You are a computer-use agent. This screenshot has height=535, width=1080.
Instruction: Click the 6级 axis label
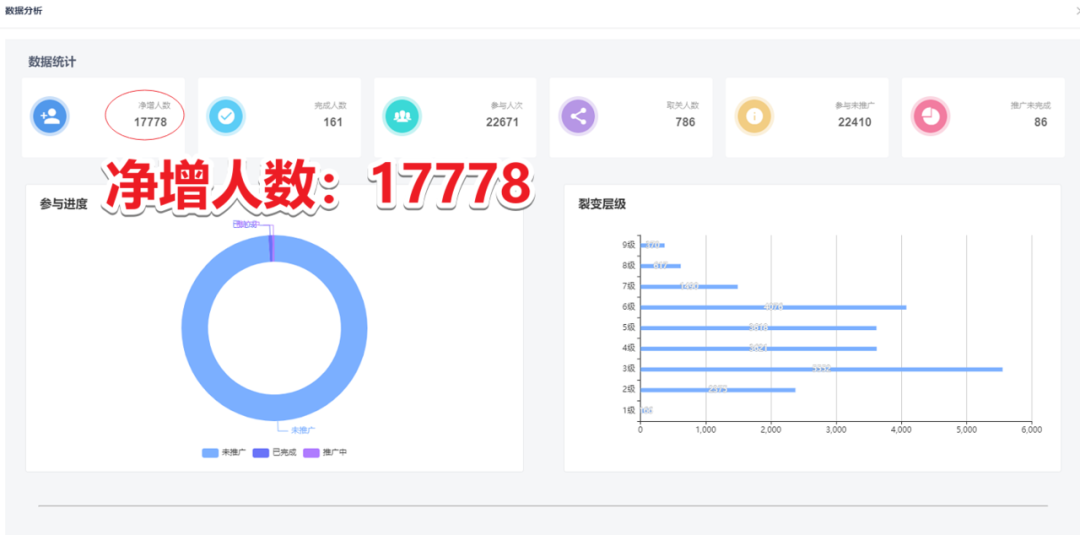coord(628,307)
